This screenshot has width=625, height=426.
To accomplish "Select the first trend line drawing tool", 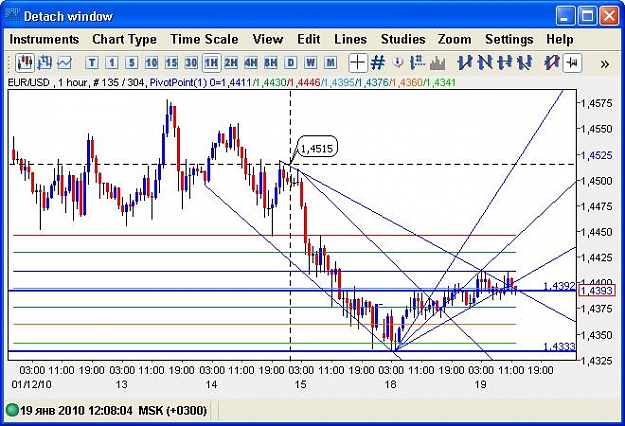I will click(465, 63).
